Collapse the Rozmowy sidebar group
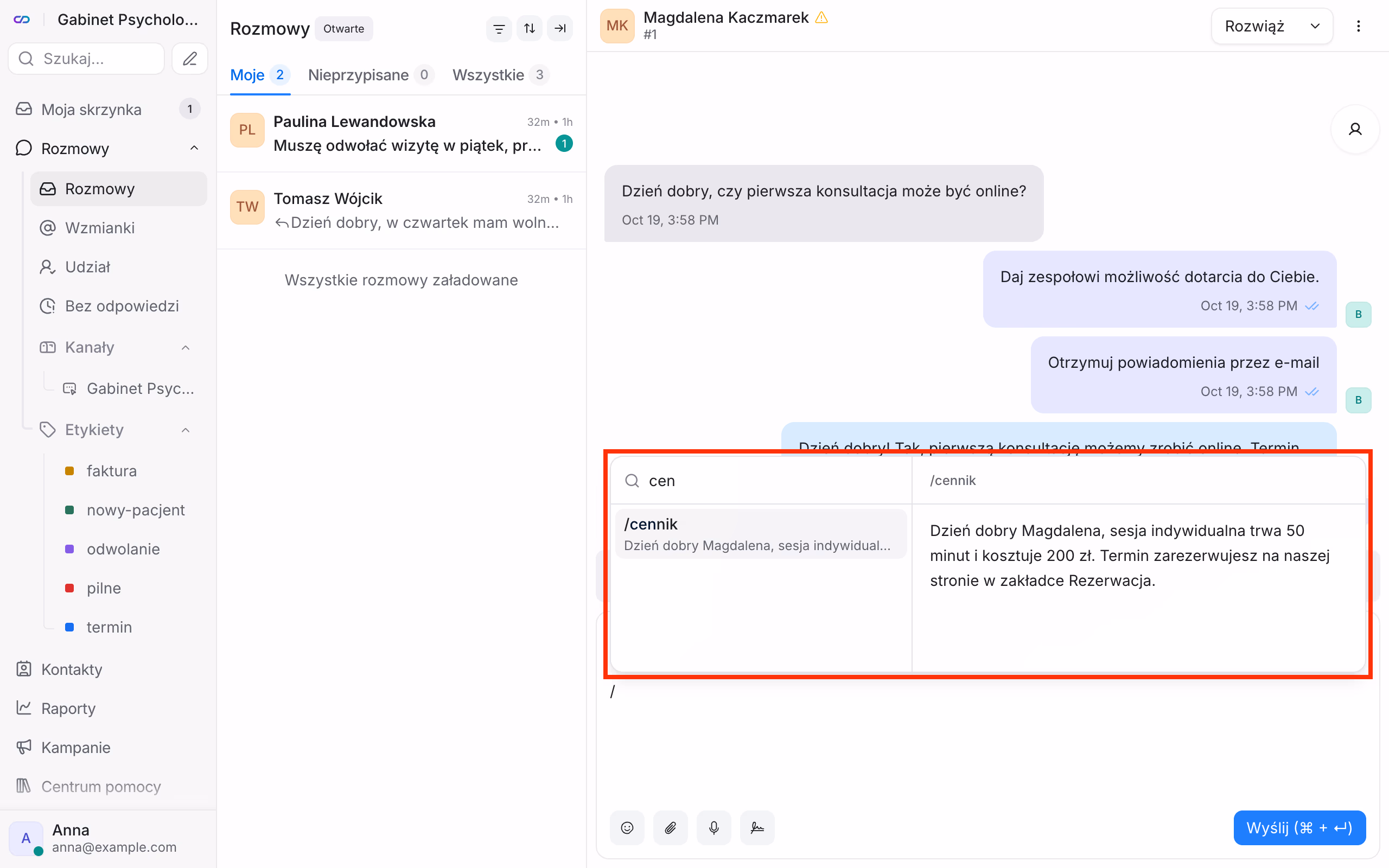Viewport: 1389px width, 868px height. click(194, 148)
